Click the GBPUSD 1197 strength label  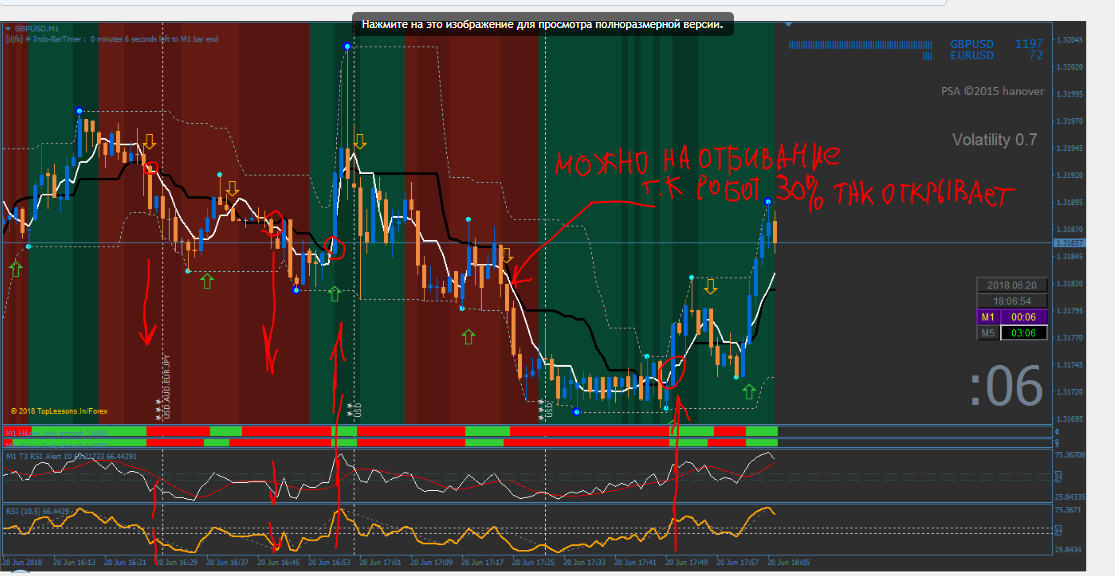click(996, 44)
